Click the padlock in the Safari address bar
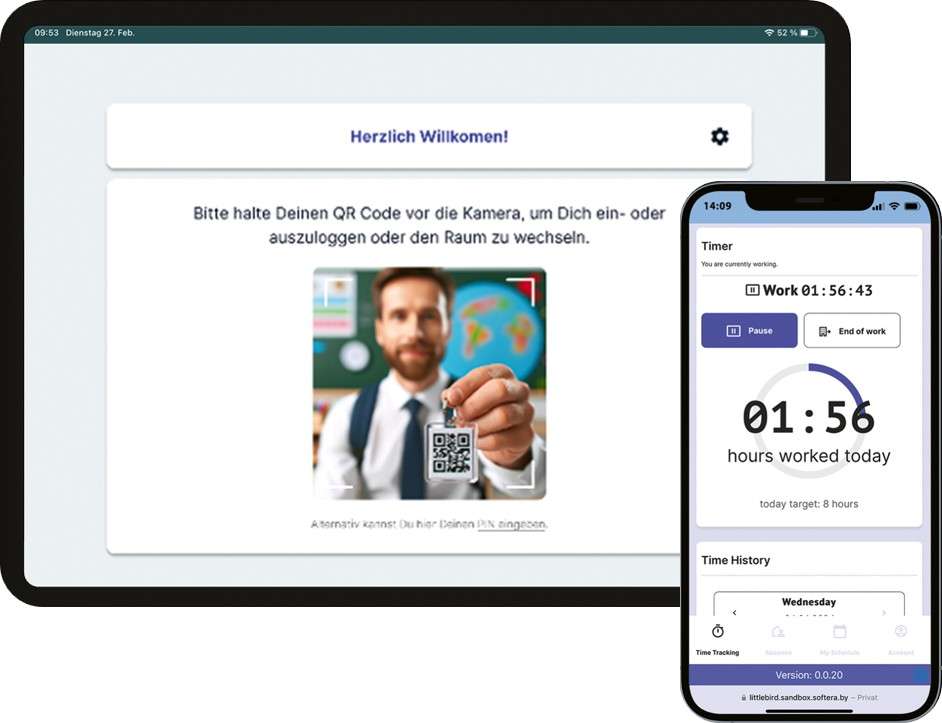Screen dimensions: 942x723 (743, 697)
